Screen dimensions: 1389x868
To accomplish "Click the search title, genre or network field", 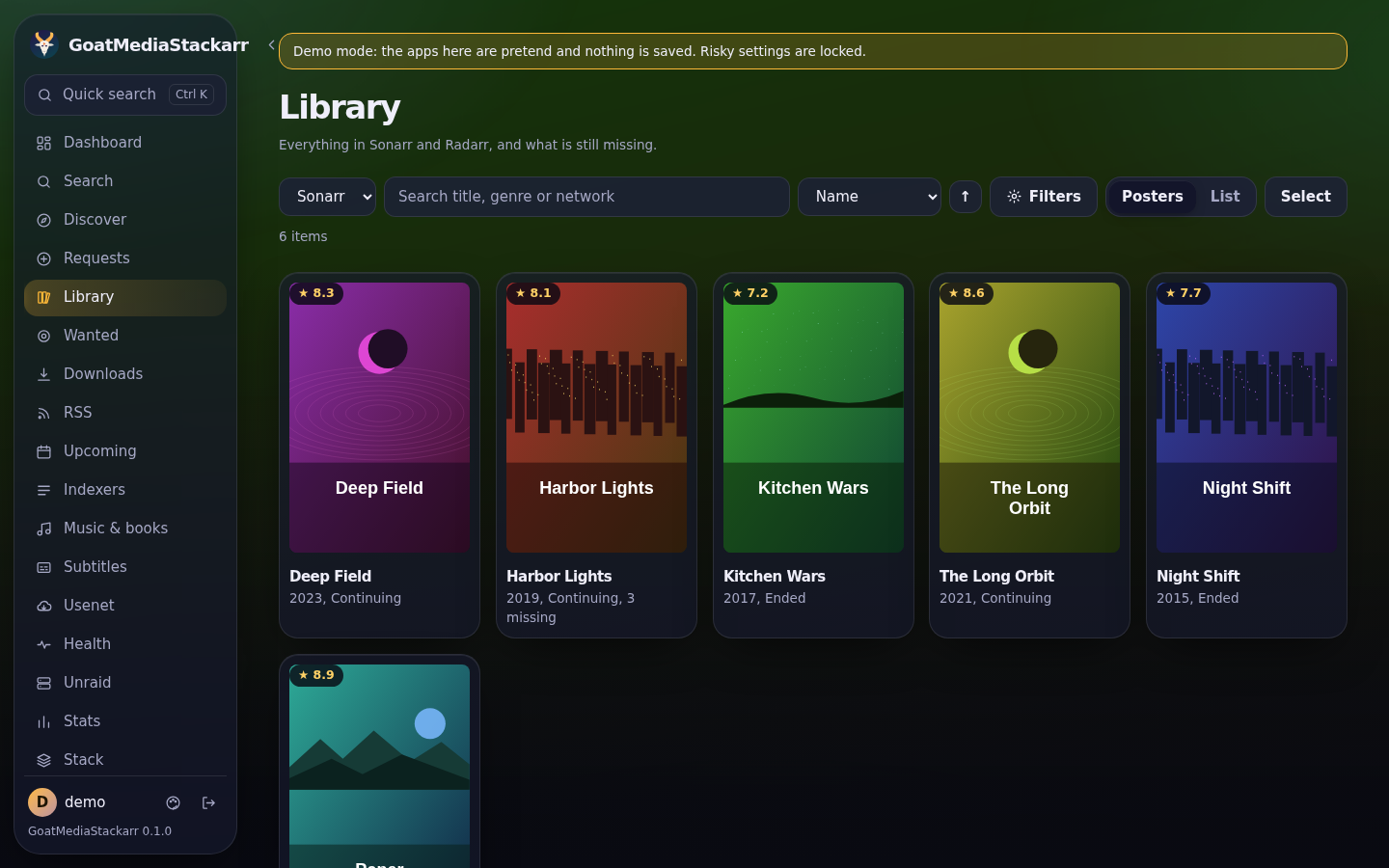I will (586, 197).
